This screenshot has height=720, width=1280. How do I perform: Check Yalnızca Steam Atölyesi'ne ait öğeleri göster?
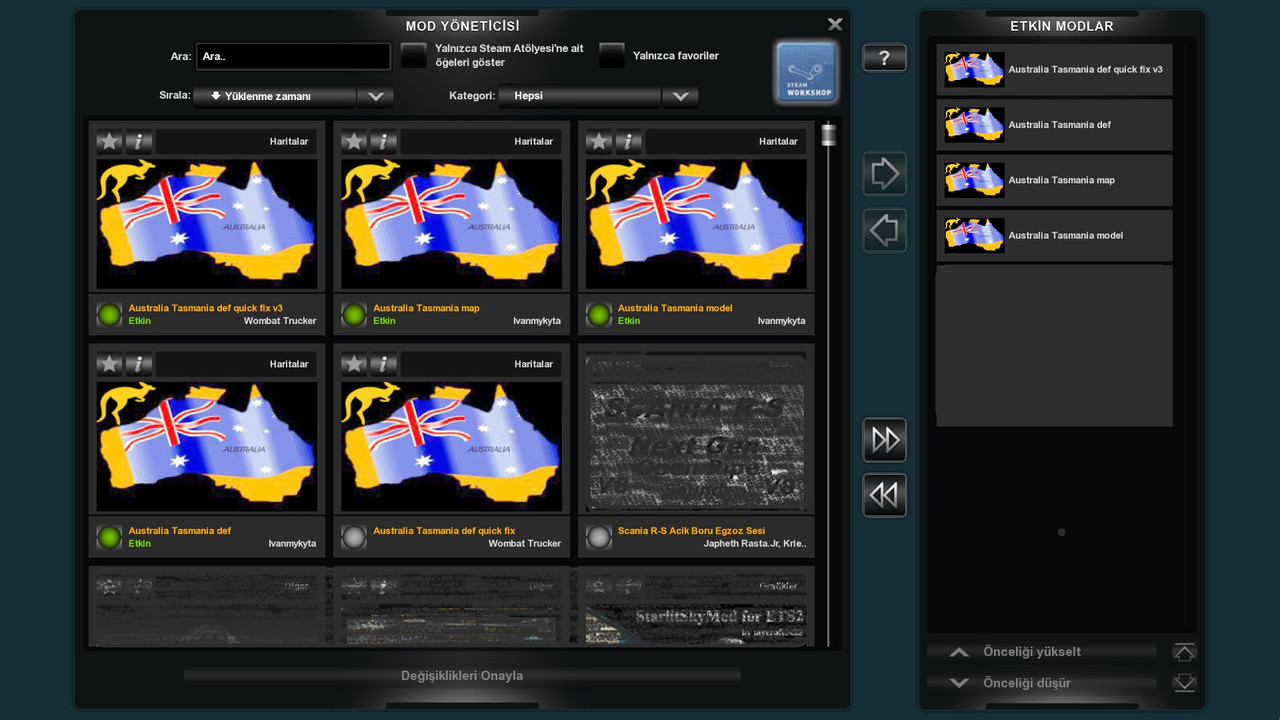coord(413,56)
